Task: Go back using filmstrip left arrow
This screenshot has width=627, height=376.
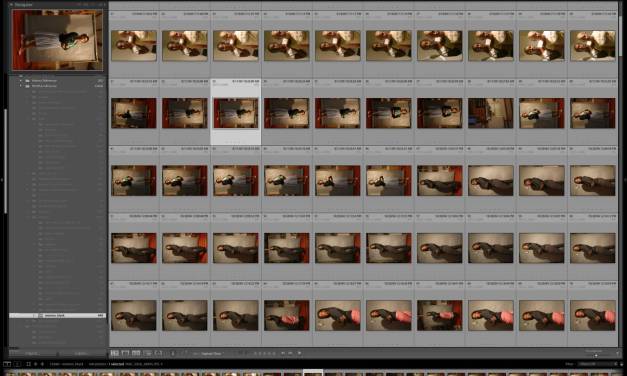Action: [x=36, y=364]
